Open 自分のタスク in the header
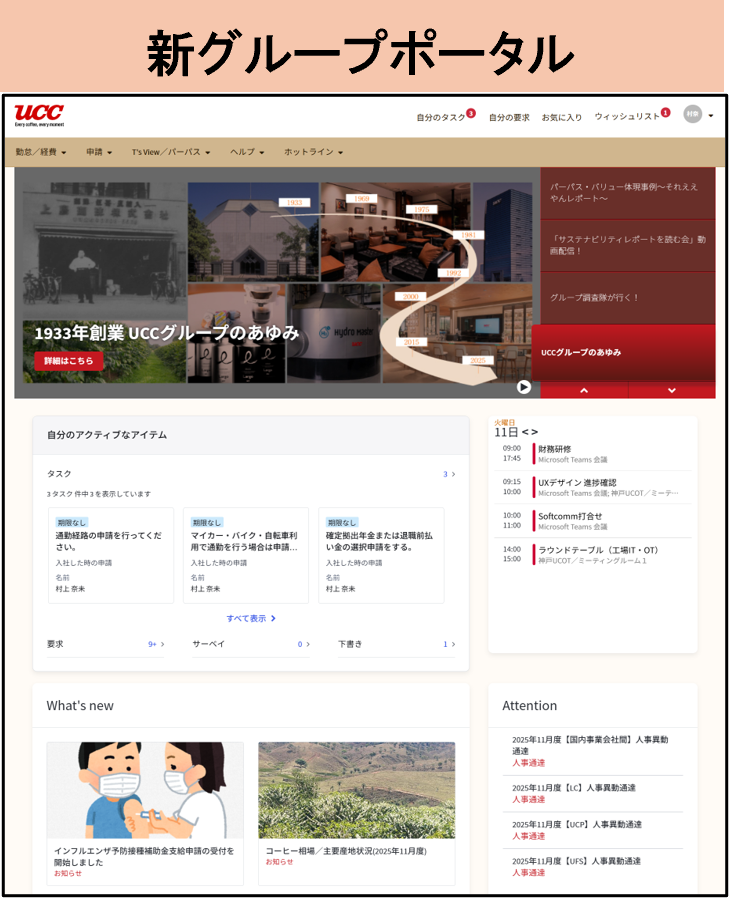This screenshot has width=729, height=898. [441, 117]
